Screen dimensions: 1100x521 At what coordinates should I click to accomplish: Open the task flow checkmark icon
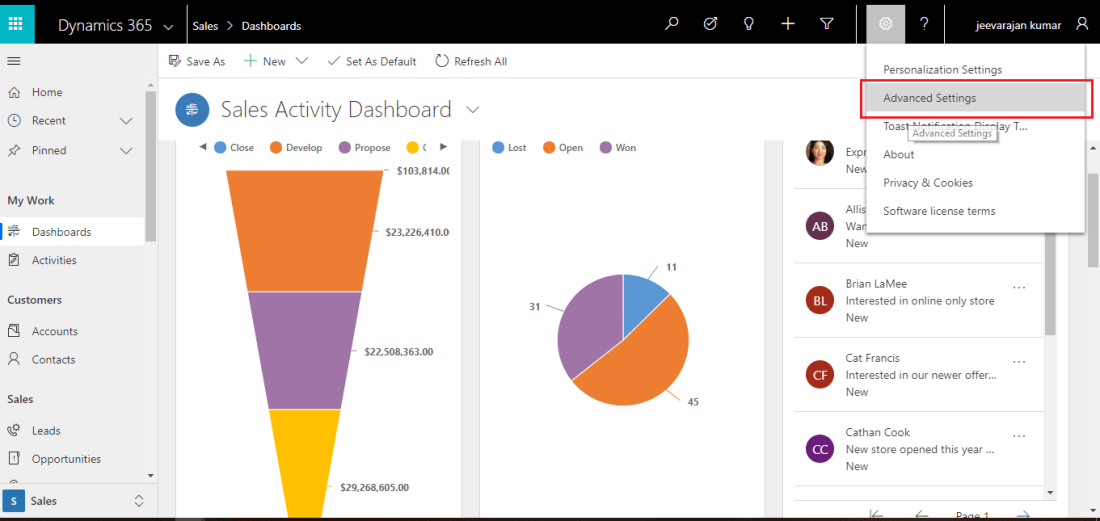point(710,24)
